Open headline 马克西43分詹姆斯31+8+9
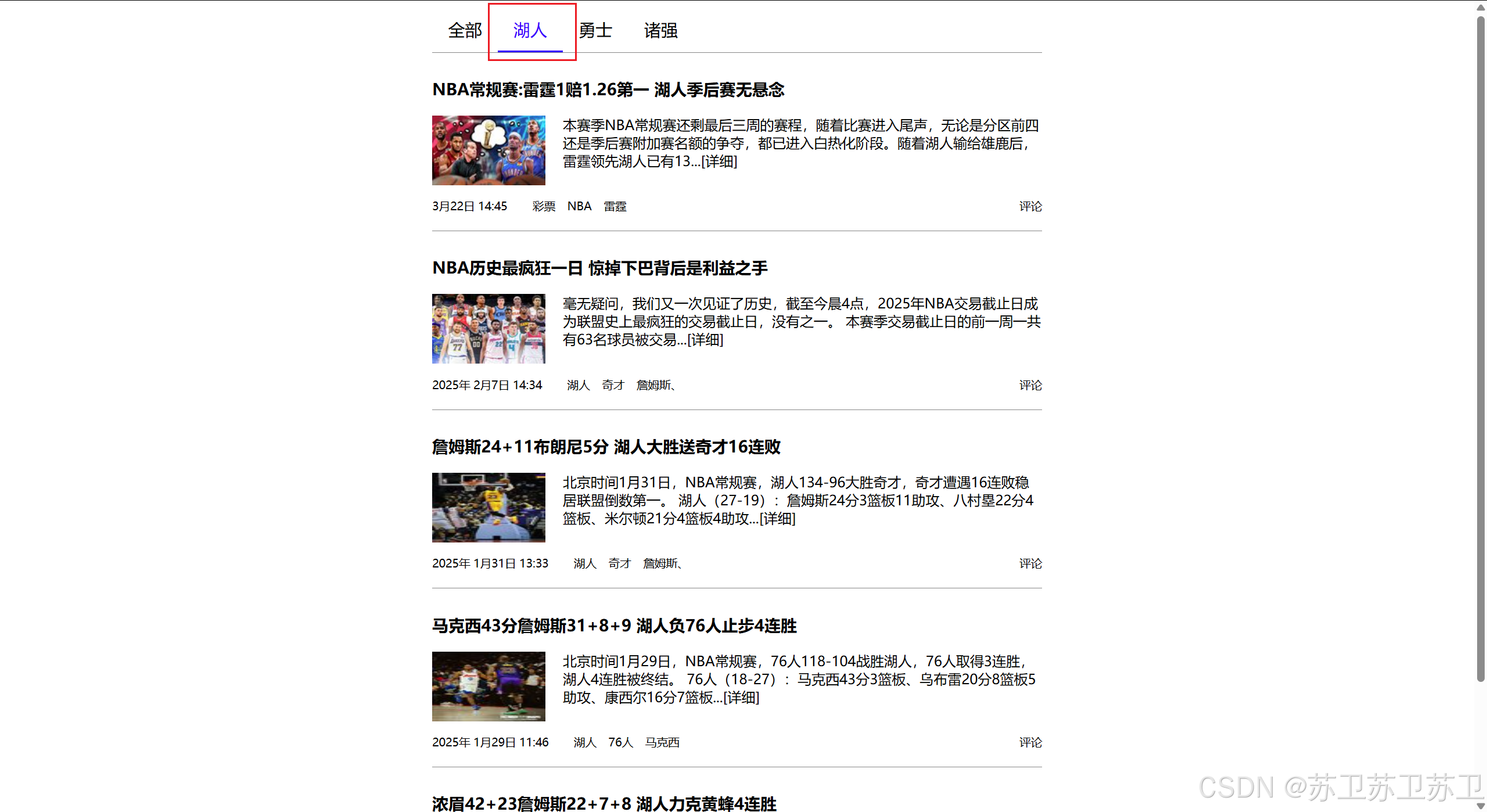 [x=614, y=626]
